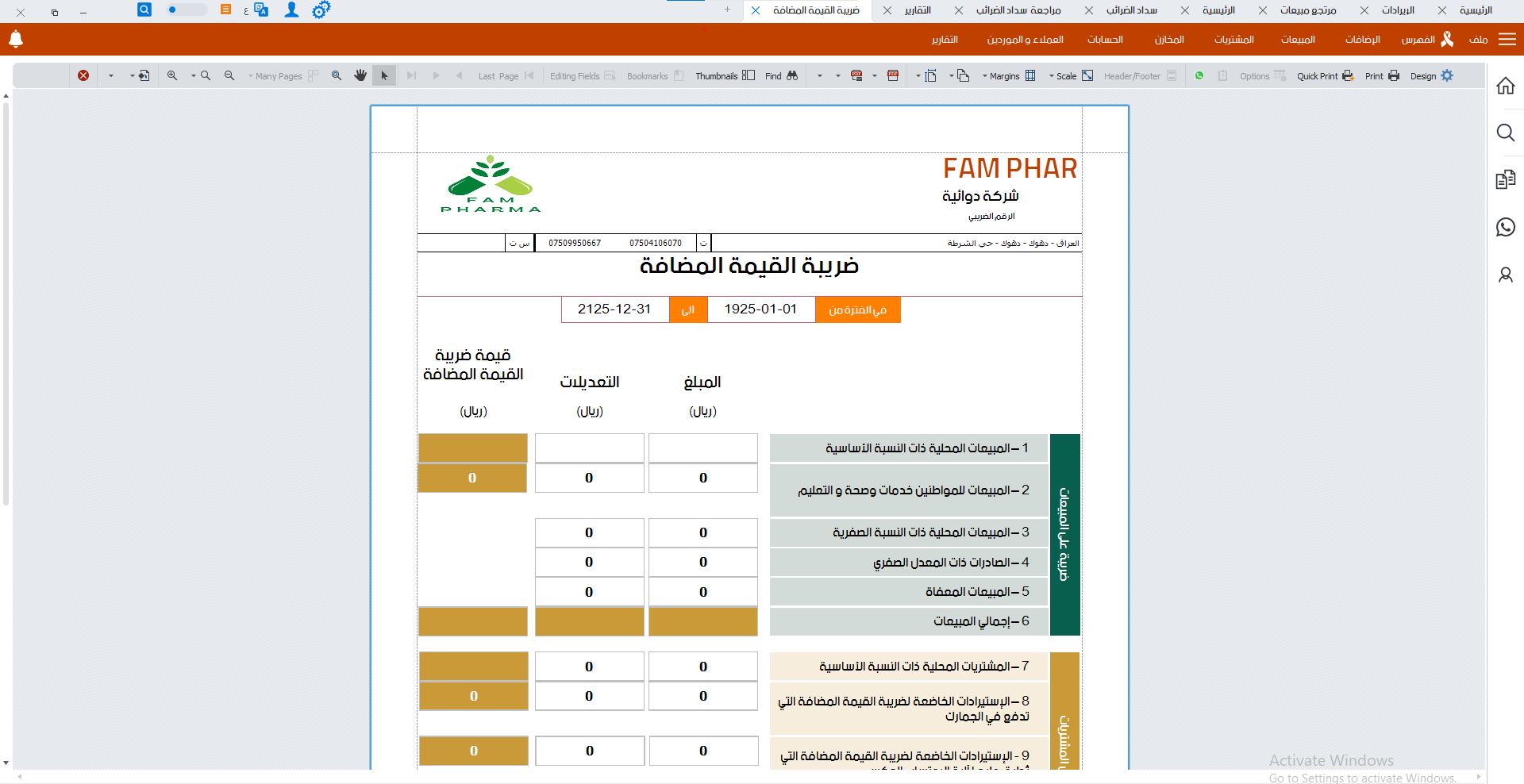The width and height of the screenshot is (1524, 784).
Task: Activate the pointer select tool
Action: (384, 75)
